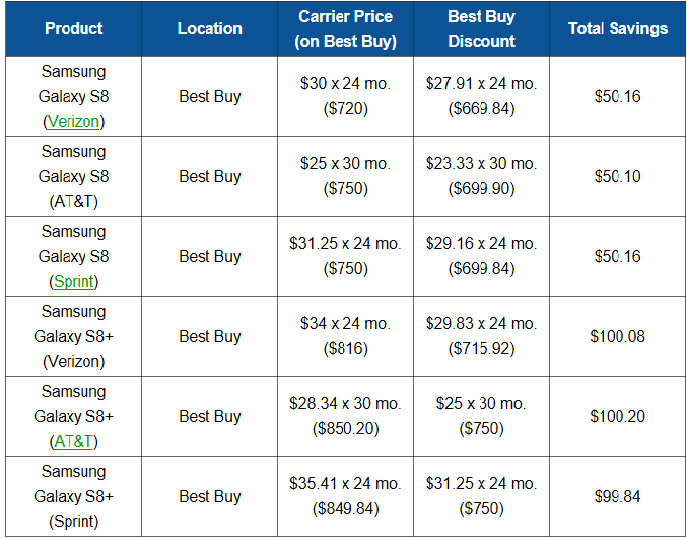Select the Samsung Galaxy S8+ (Sprint) product cell
The image size is (687, 538).
pos(74,496)
